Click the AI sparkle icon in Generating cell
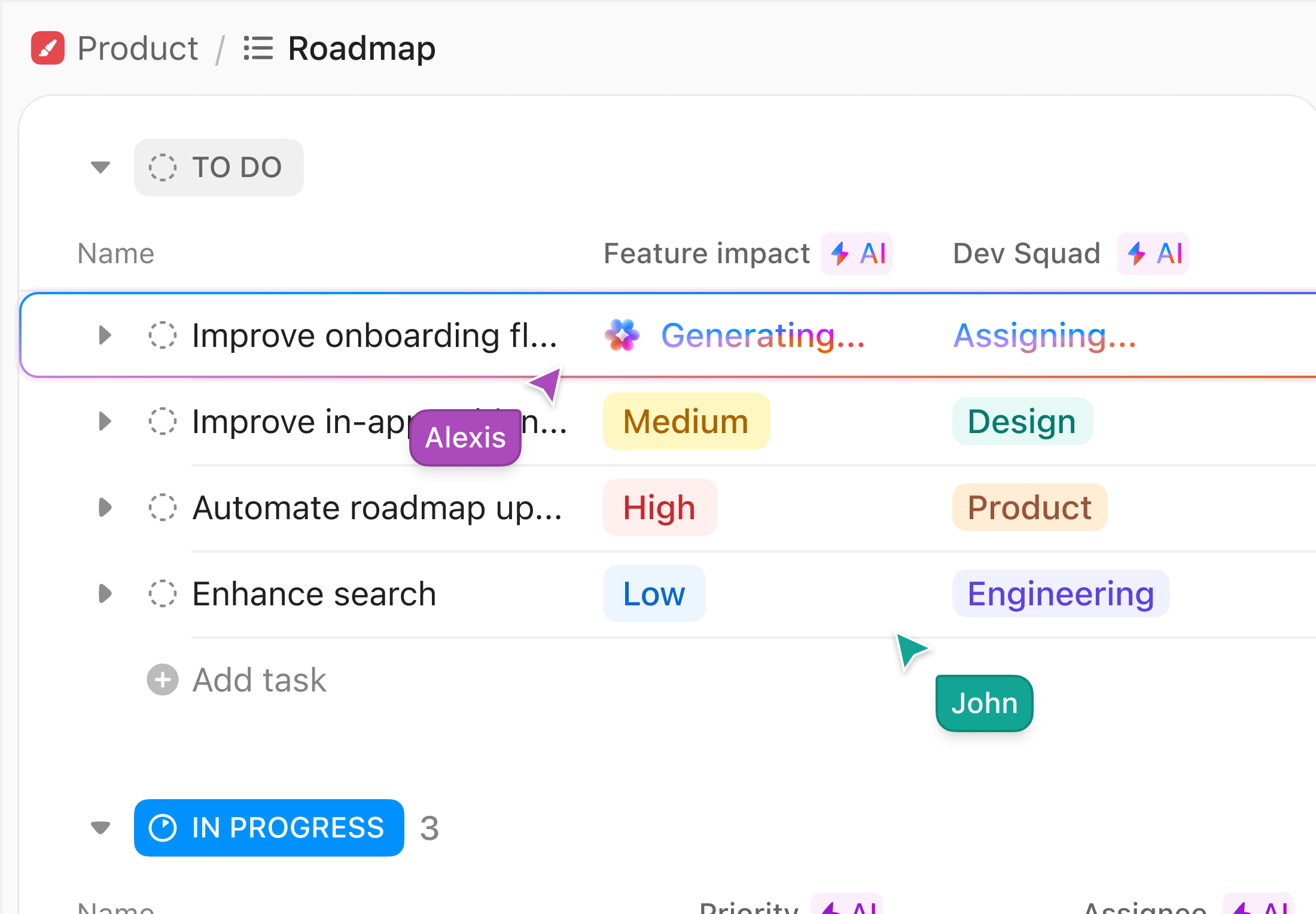The height and width of the screenshot is (914, 1316). click(x=622, y=335)
